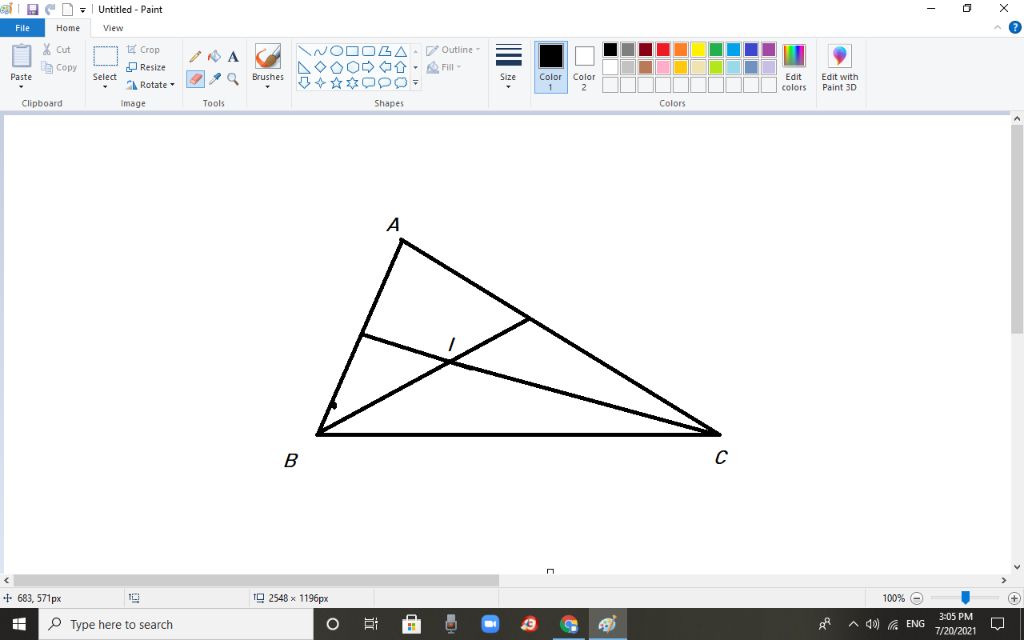Click the Resize button
The image size is (1024, 640).
[x=146, y=67]
